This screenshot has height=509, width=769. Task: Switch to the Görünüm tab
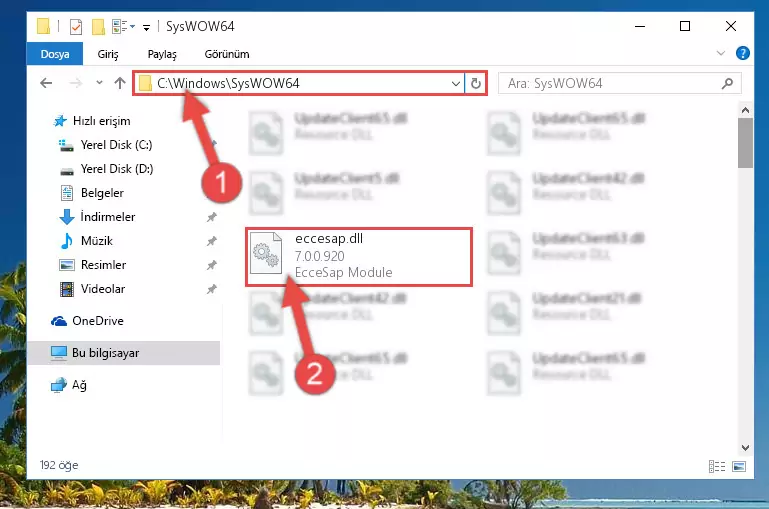pos(227,54)
